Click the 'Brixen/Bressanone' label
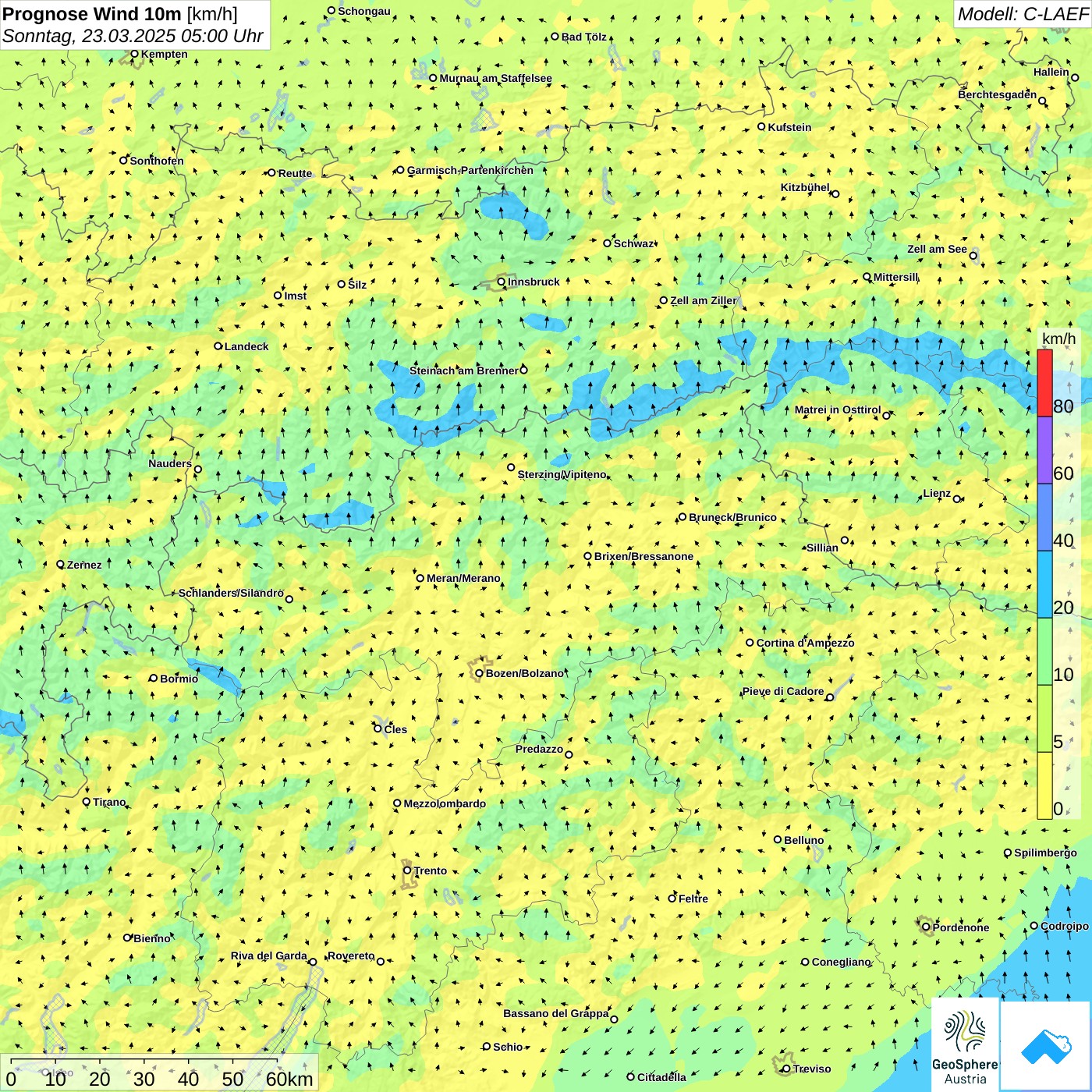Viewport: 1092px width, 1092px height. (x=643, y=556)
